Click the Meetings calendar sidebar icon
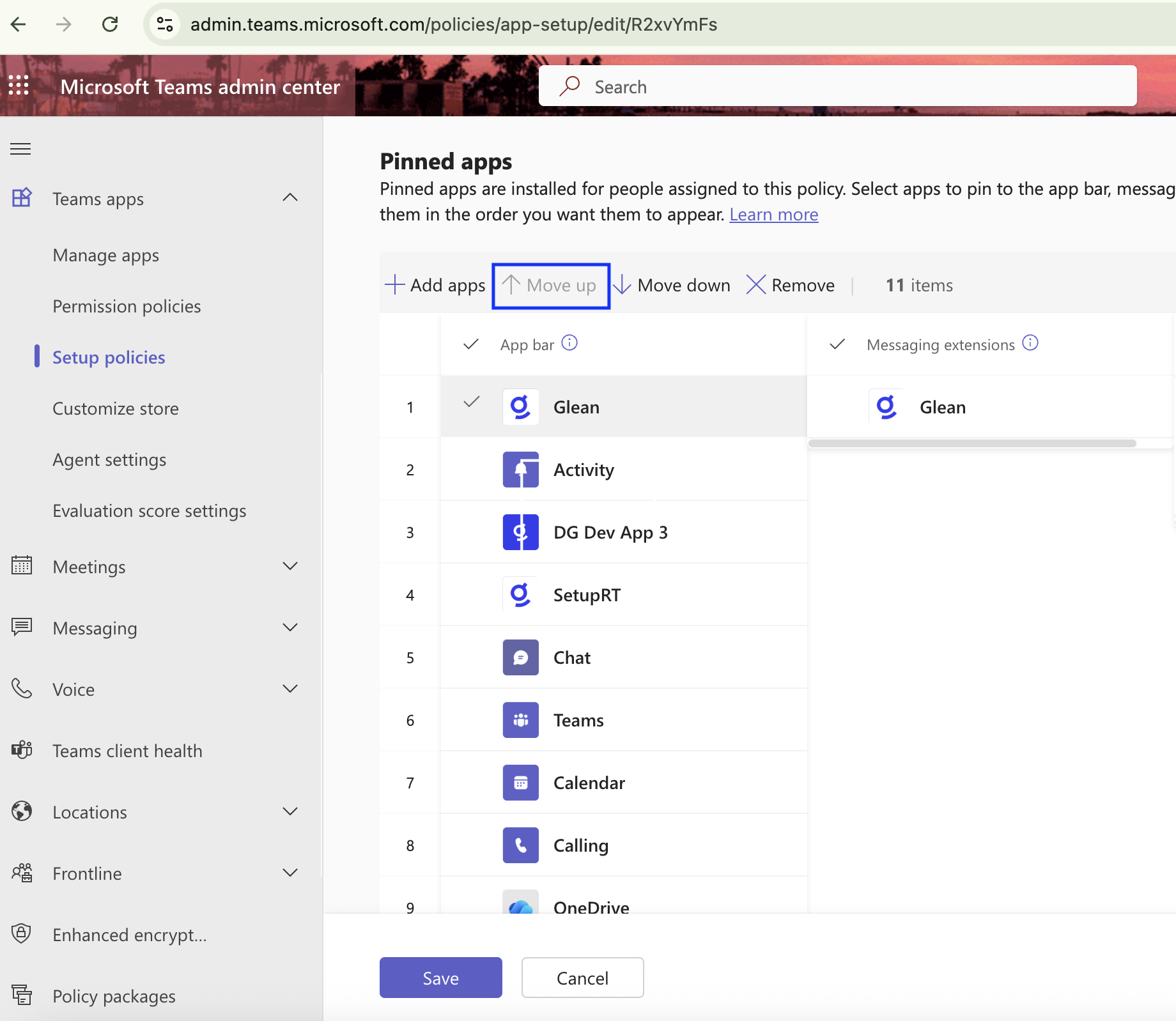The height and width of the screenshot is (1021, 1176). pyautogui.click(x=22, y=565)
